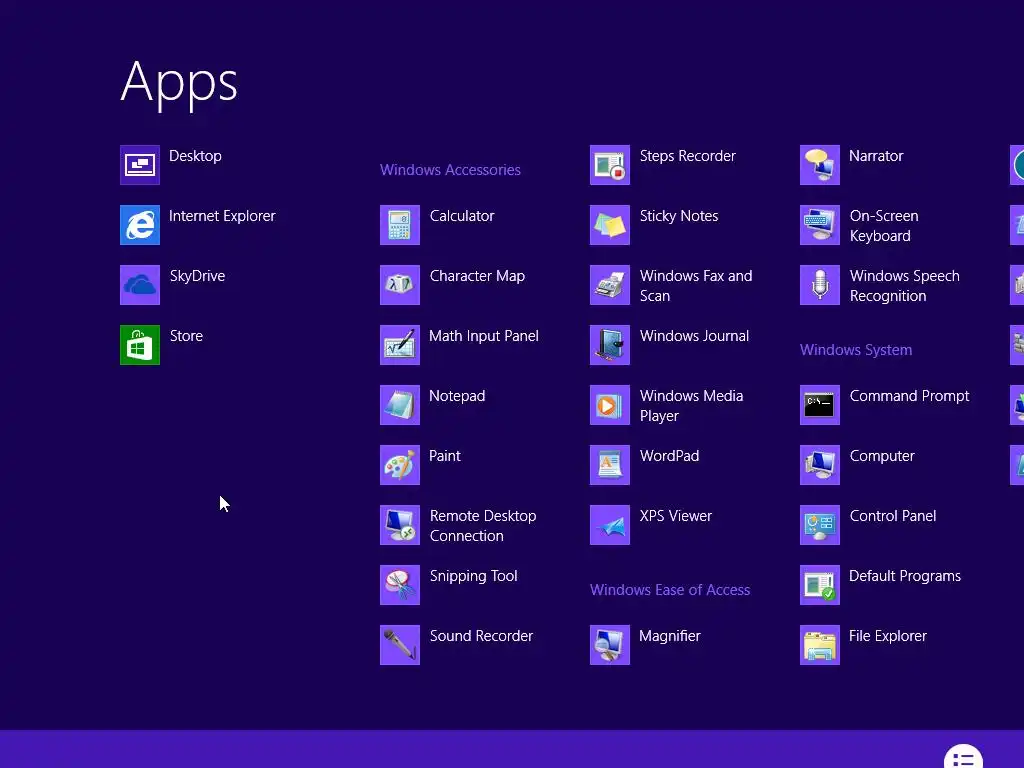Click the "Character Map" label text

click(477, 277)
